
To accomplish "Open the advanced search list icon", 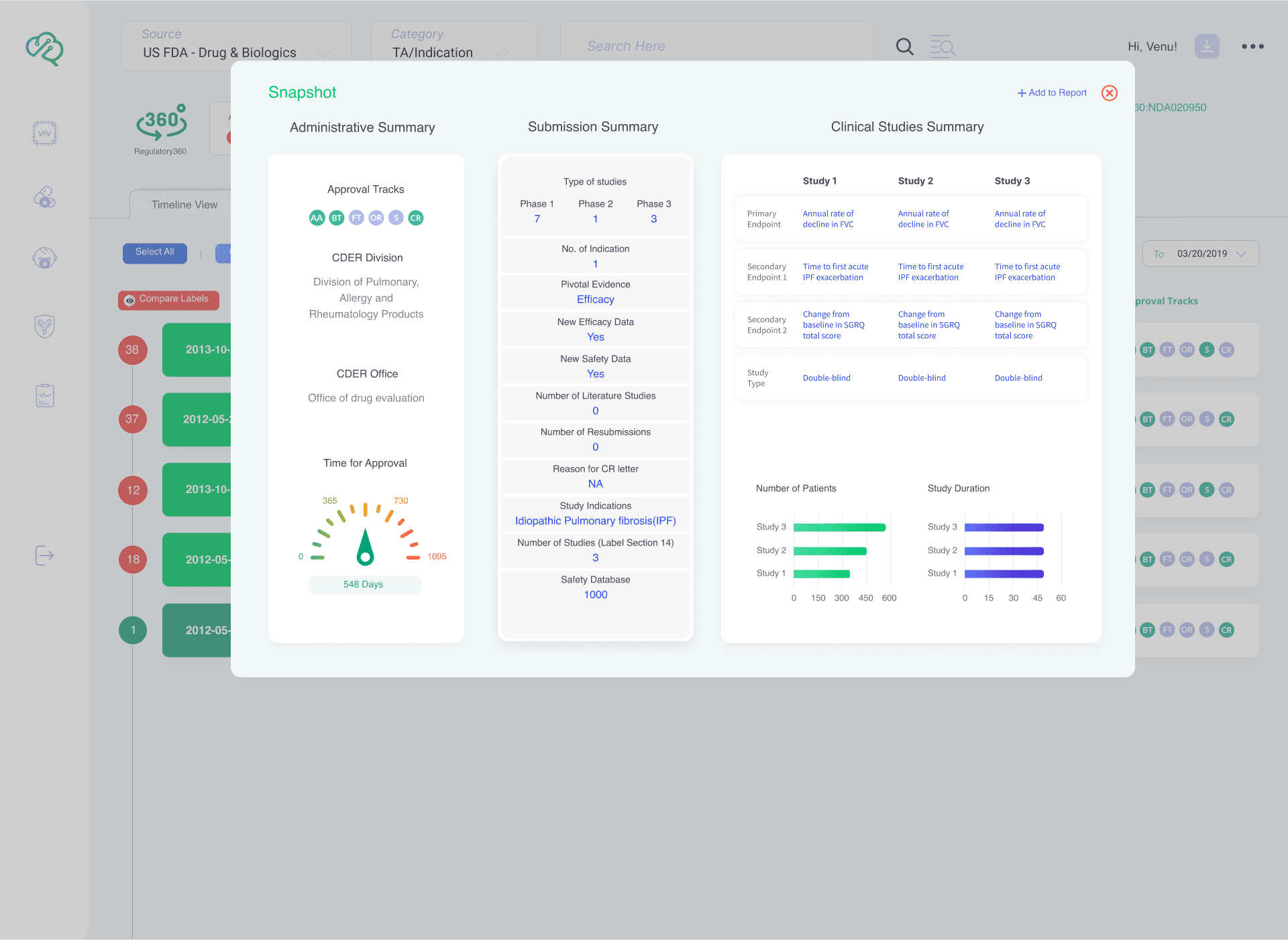I will (x=943, y=46).
